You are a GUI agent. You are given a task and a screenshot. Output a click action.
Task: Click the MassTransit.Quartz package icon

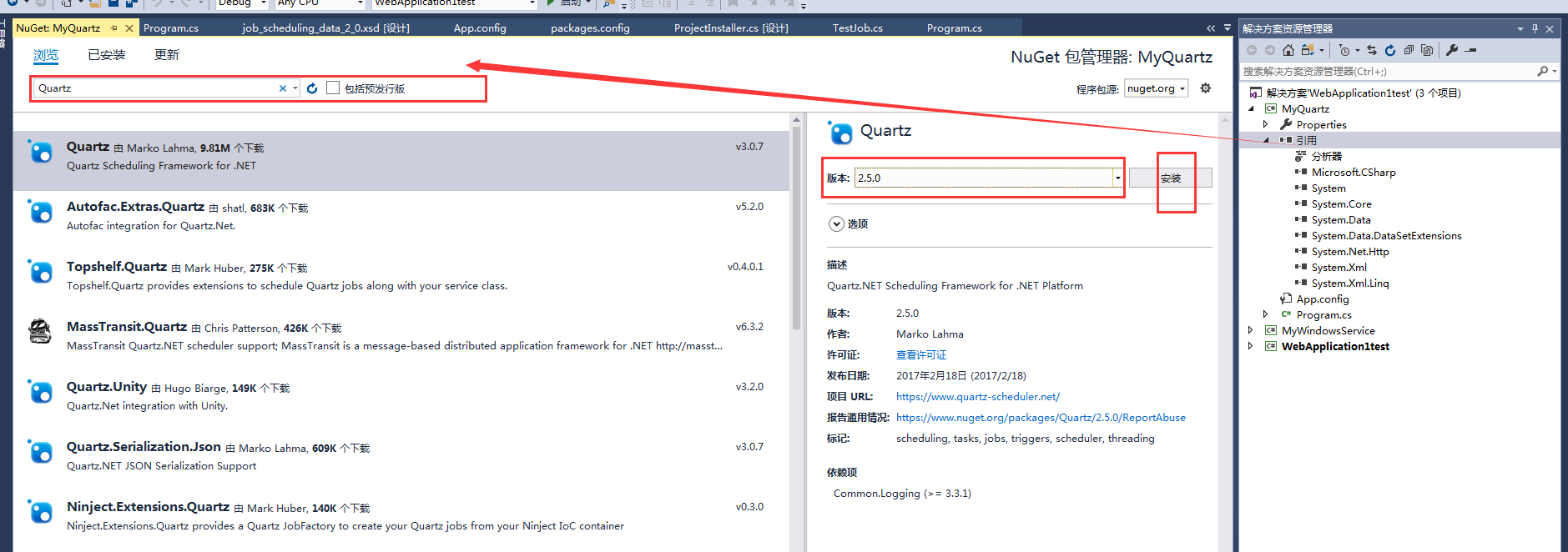[x=40, y=332]
